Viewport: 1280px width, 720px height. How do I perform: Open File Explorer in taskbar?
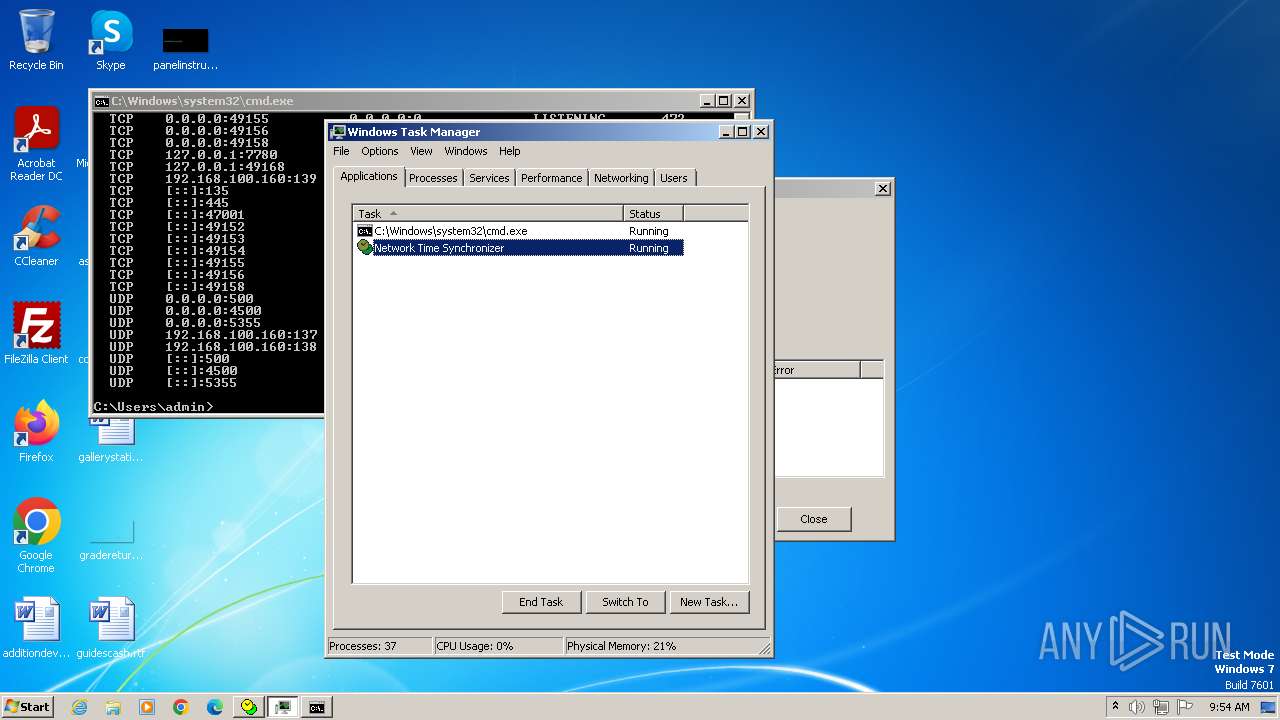coord(113,707)
